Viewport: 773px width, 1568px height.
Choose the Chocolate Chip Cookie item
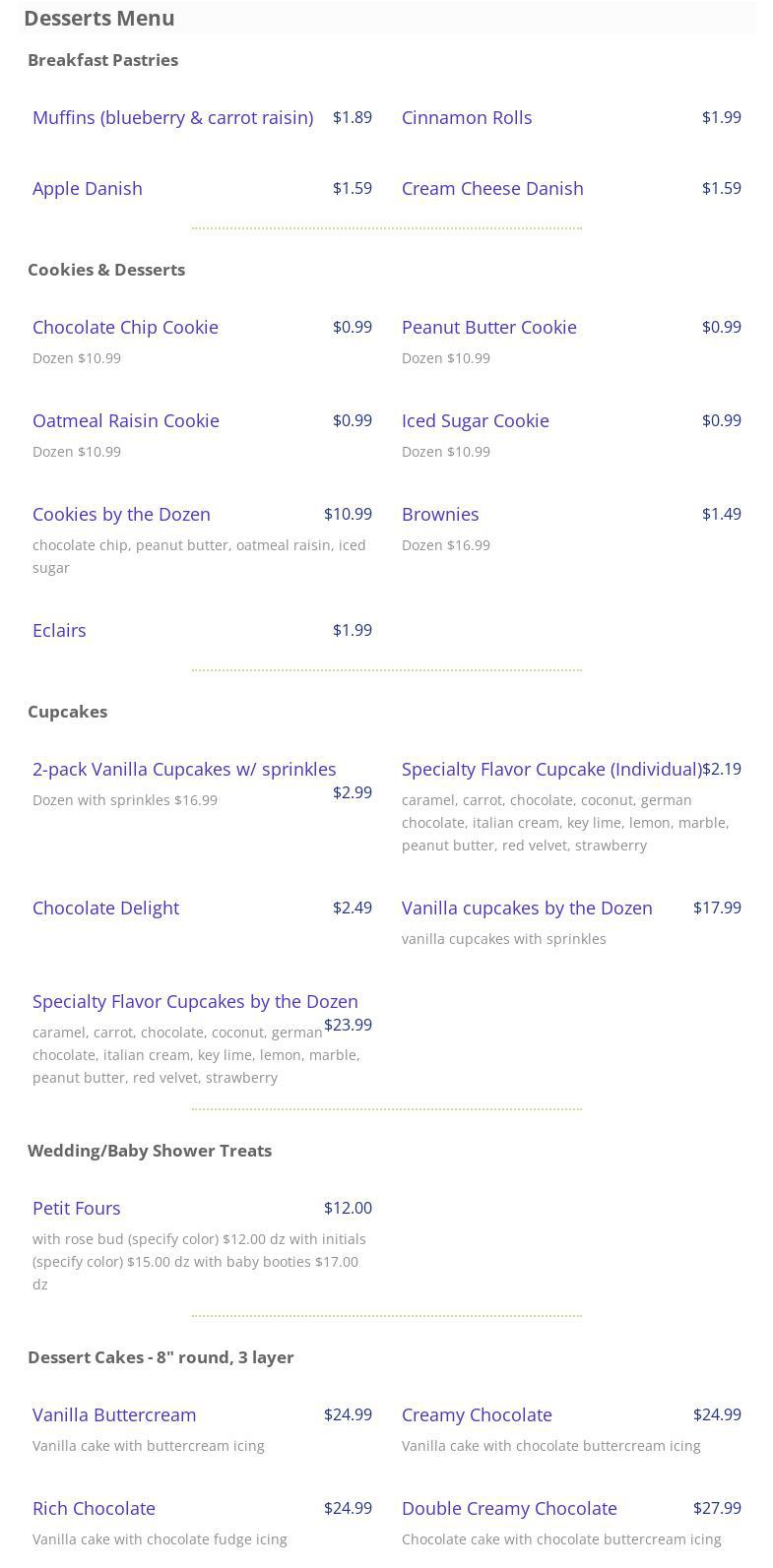coord(125,328)
